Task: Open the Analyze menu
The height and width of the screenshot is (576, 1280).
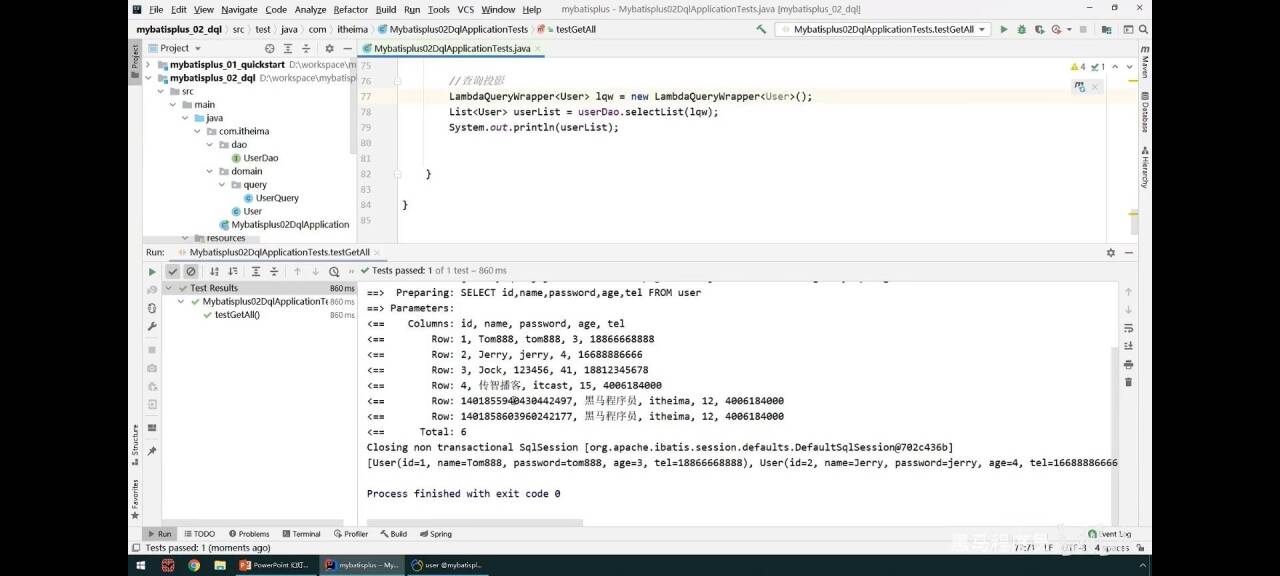Action: point(310,10)
